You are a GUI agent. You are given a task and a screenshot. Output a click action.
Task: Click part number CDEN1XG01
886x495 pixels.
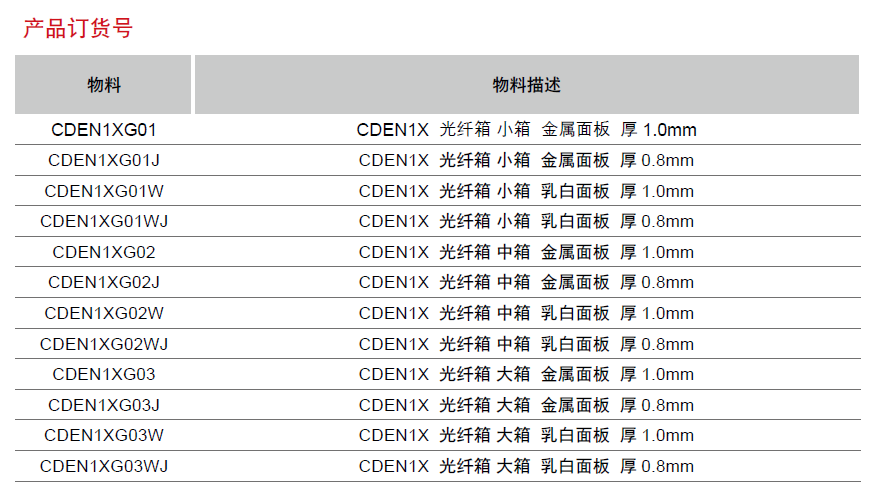pyautogui.click(x=103, y=130)
